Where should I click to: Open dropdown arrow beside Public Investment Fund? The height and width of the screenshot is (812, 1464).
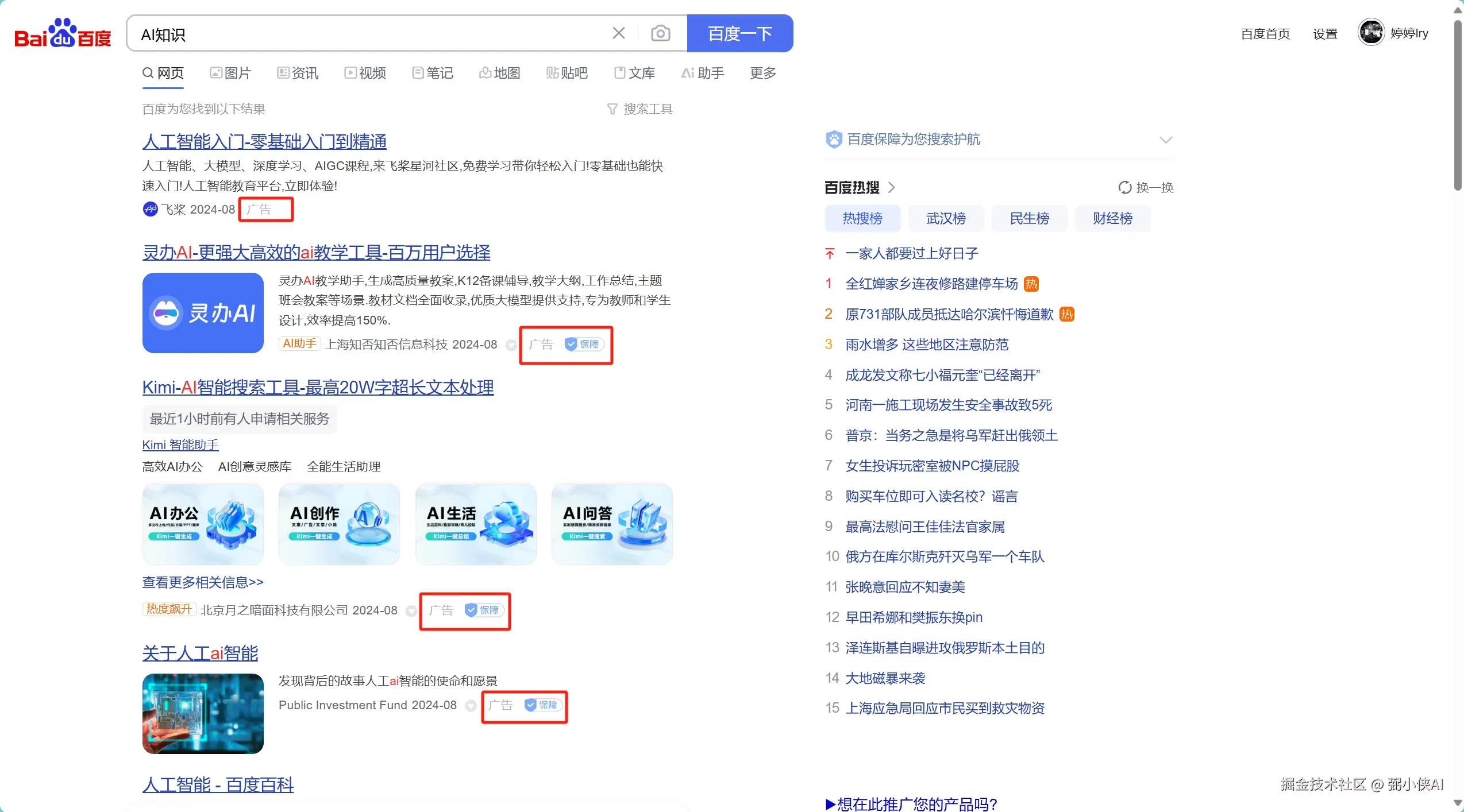[470, 706]
